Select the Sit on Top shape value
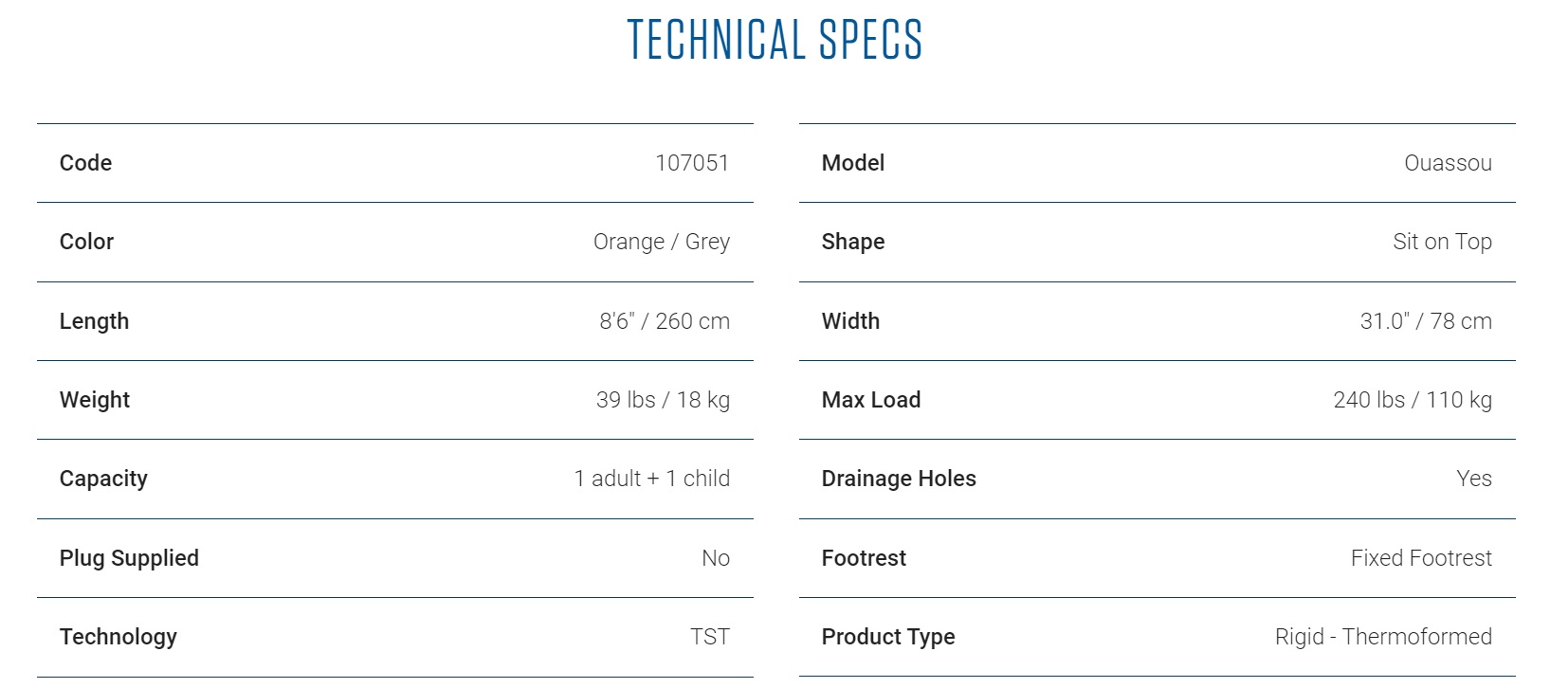 (x=1442, y=242)
